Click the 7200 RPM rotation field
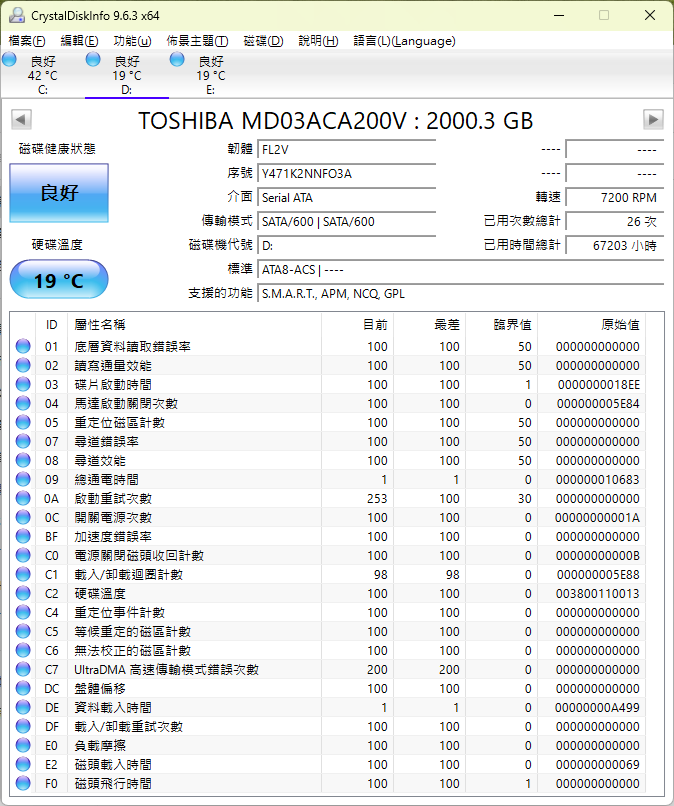The height and width of the screenshot is (806, 674). 615,198
